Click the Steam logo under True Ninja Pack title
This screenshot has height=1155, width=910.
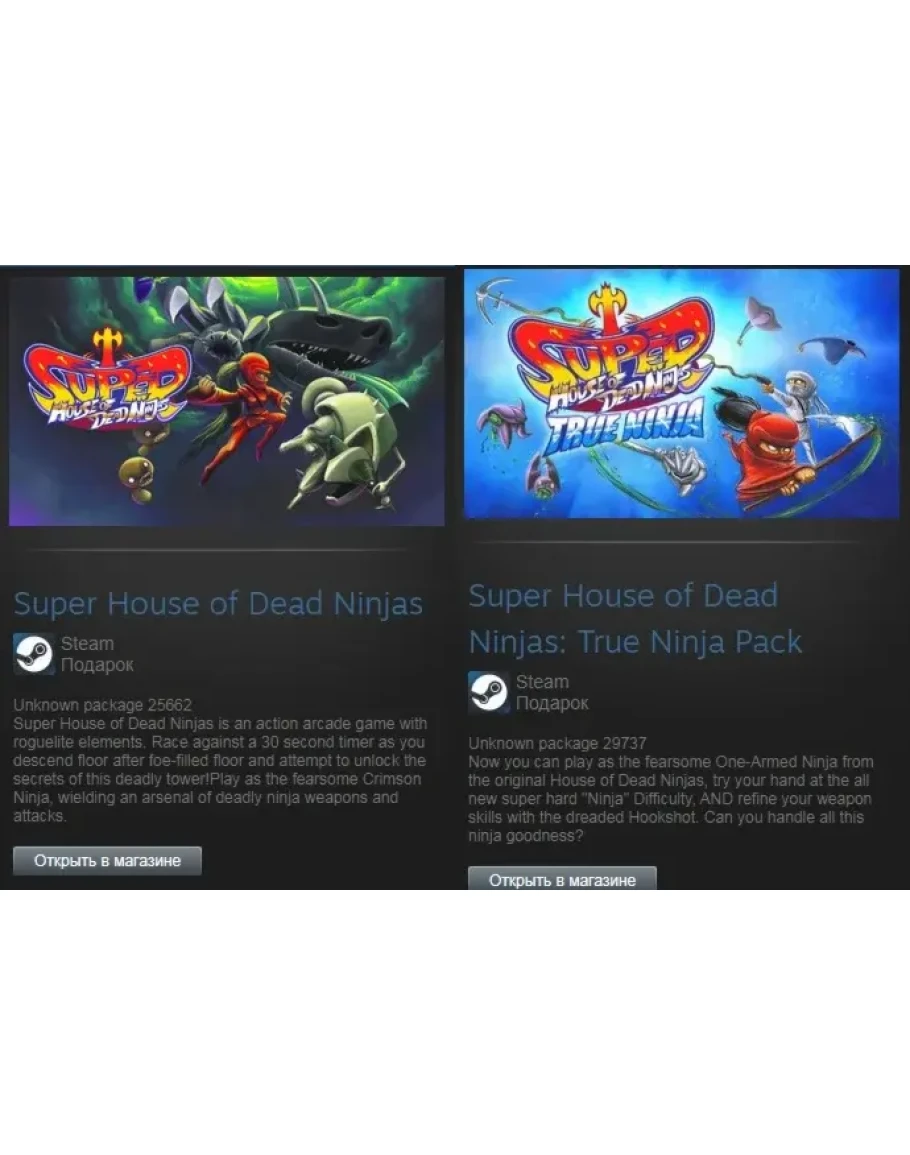click(489, 692)
